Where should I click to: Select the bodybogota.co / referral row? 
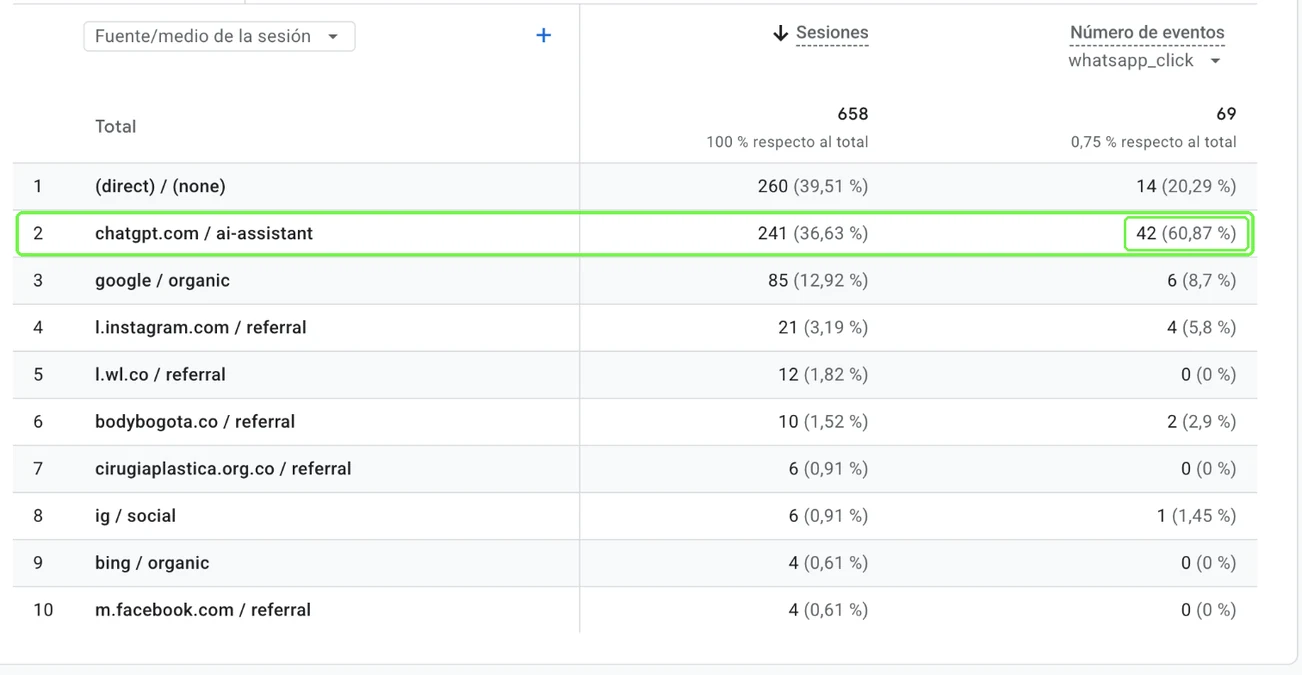pos(635,421)
